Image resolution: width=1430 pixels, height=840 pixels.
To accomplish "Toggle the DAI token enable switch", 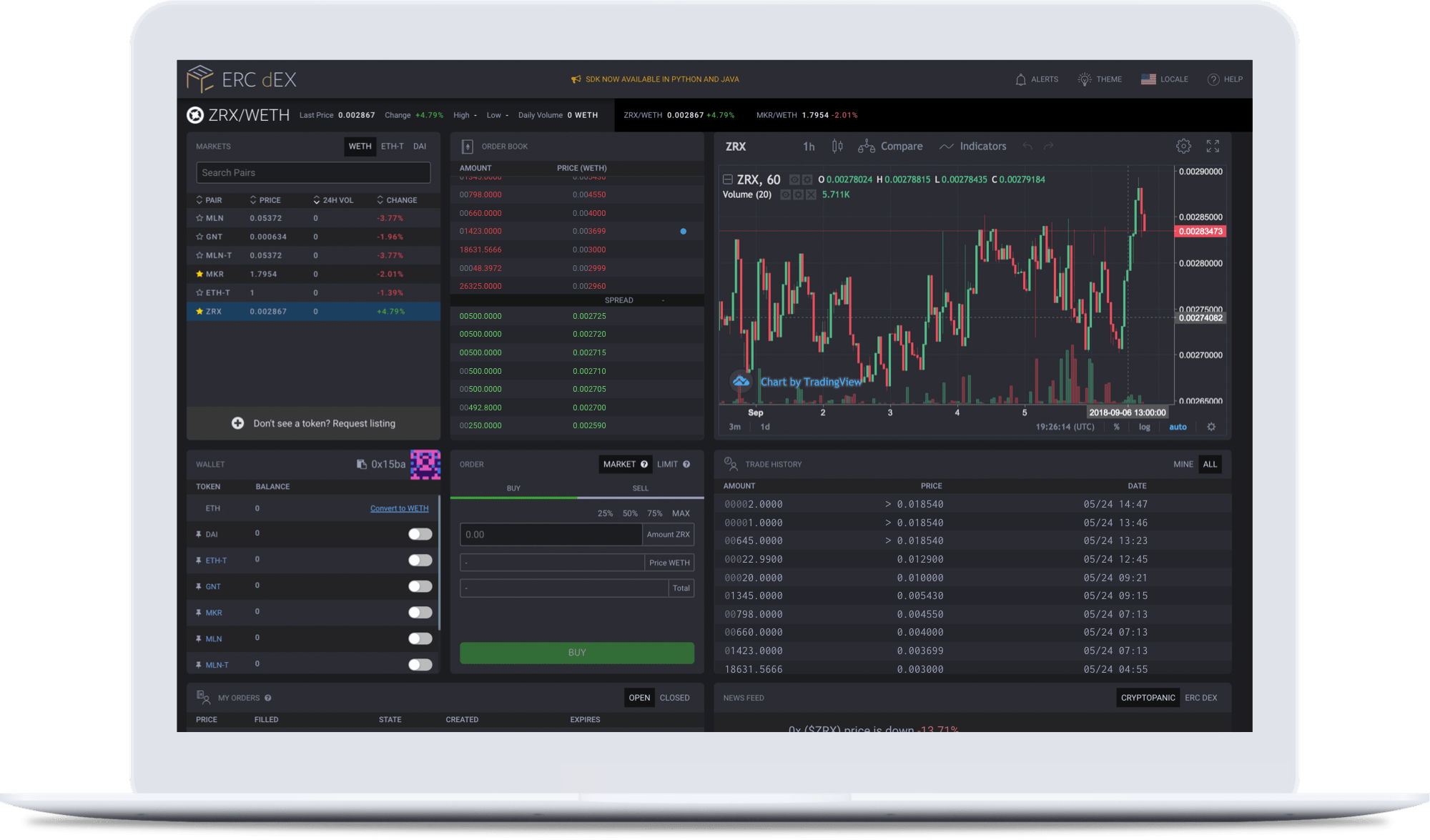I will [420, 534].
